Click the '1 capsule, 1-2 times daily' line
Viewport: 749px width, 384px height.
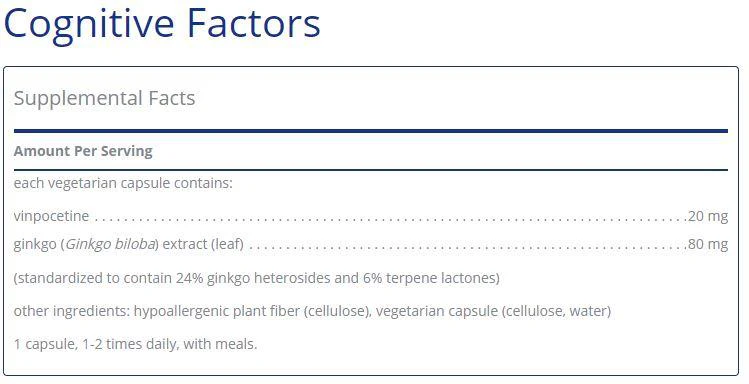pos(135,344)
